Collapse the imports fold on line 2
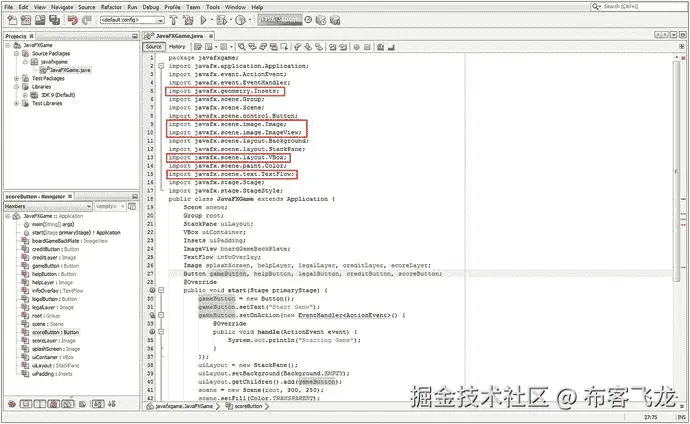This screenshot has height=424, width=690. tap(161, 66)
